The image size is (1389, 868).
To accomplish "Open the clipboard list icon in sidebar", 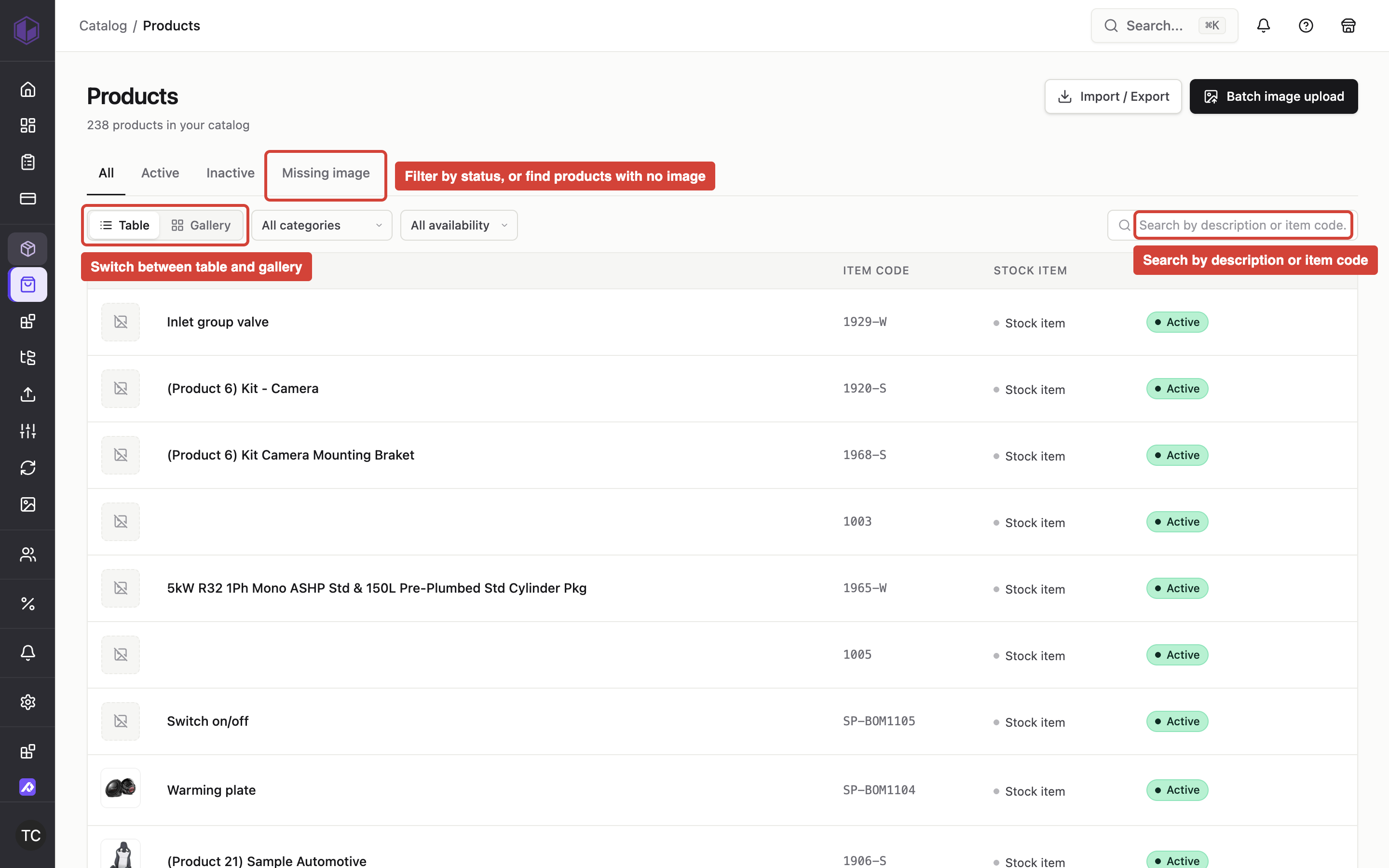I will click(x=27, y=162).
